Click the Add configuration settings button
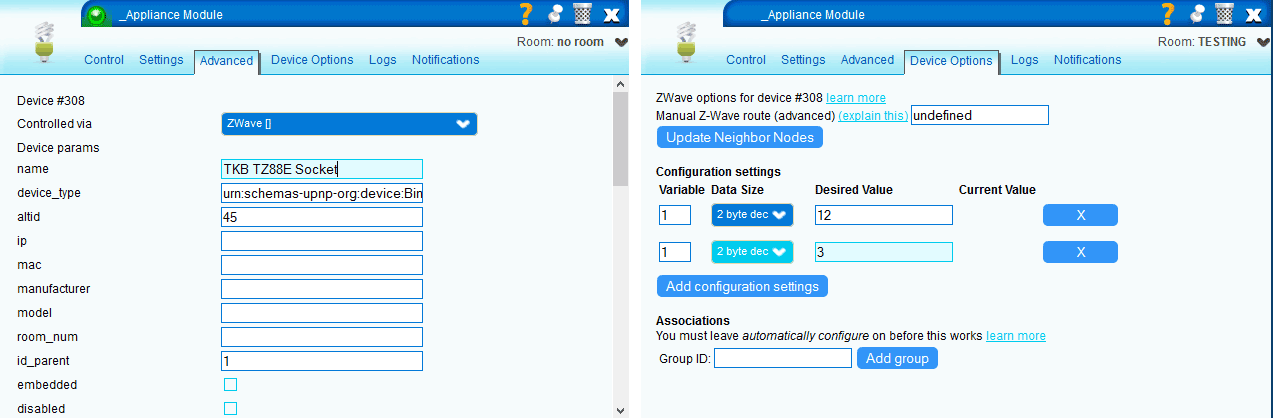Screen dimensions: 1273x418 742,287
